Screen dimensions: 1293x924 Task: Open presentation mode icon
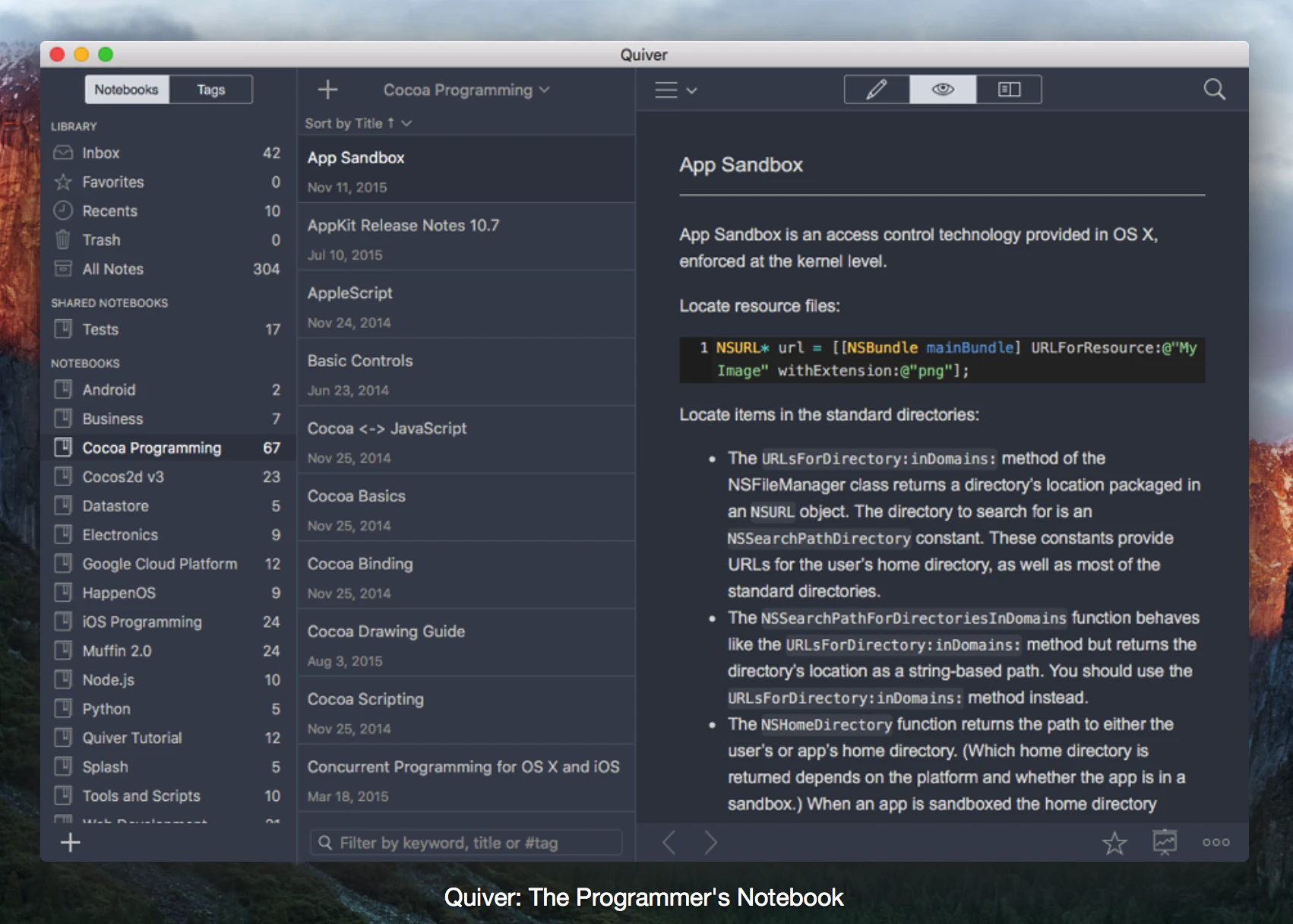click(1165, 842)
